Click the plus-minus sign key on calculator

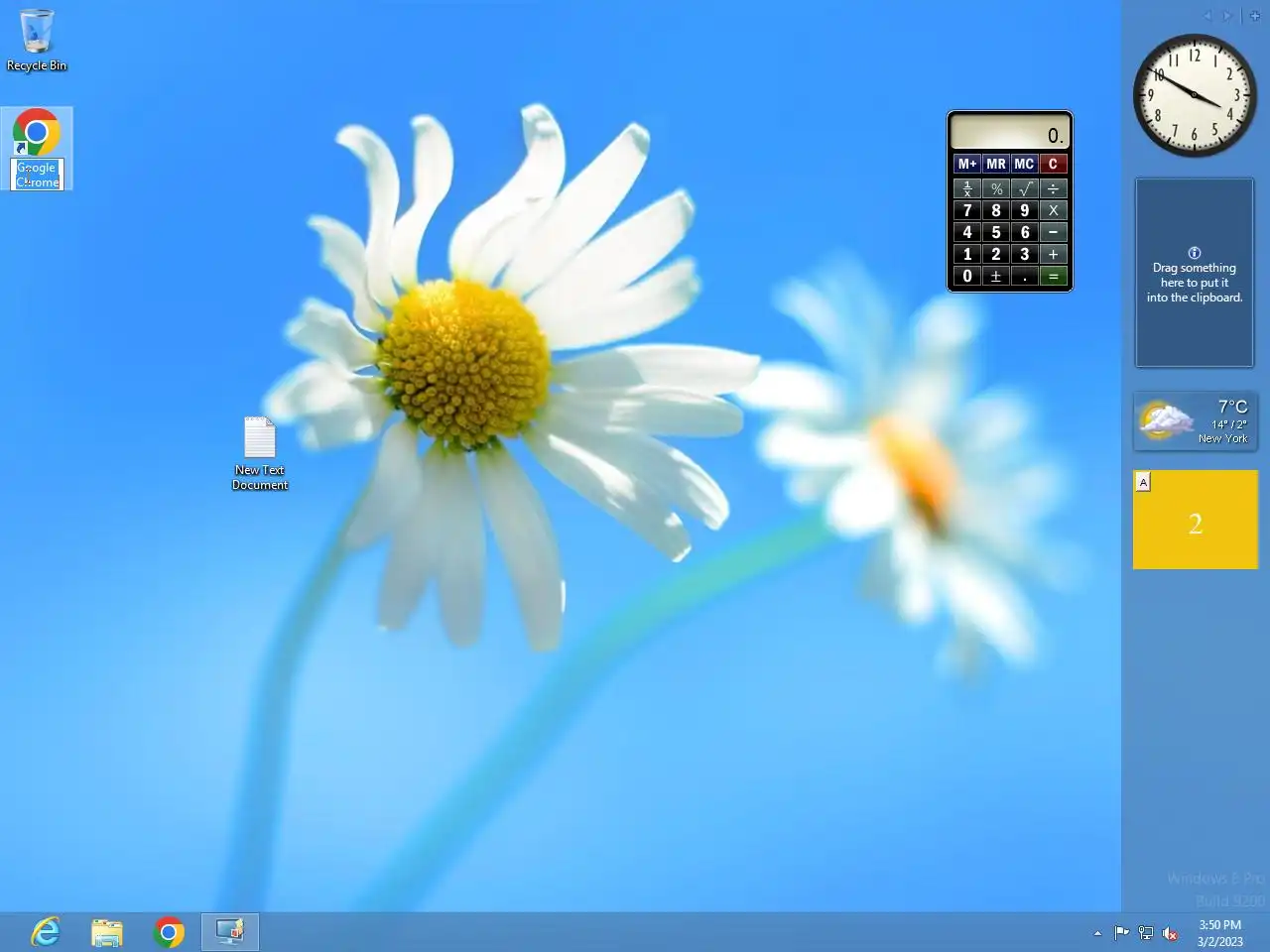click(x=996, y=276)
